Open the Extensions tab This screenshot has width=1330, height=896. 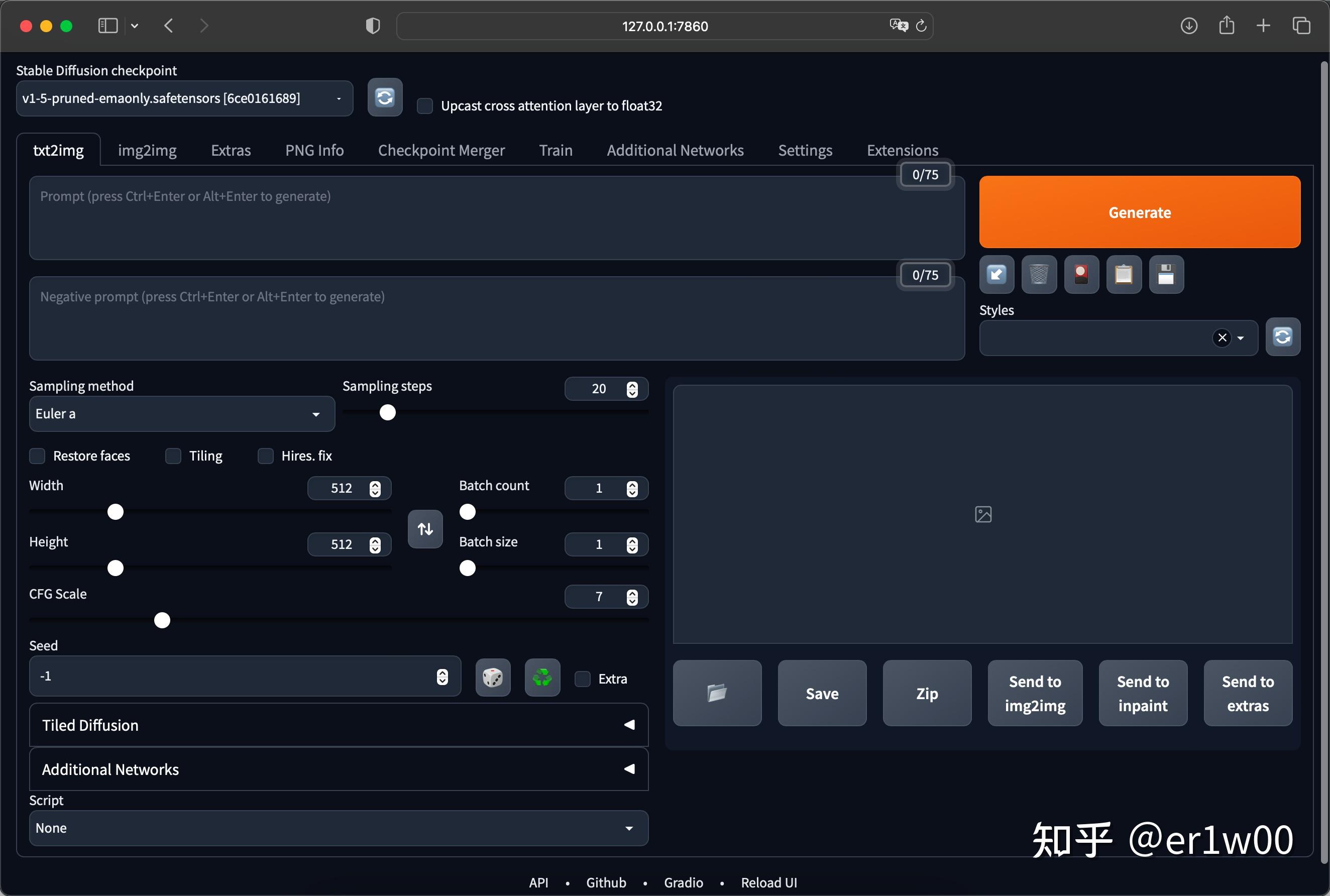pos(902,150)
